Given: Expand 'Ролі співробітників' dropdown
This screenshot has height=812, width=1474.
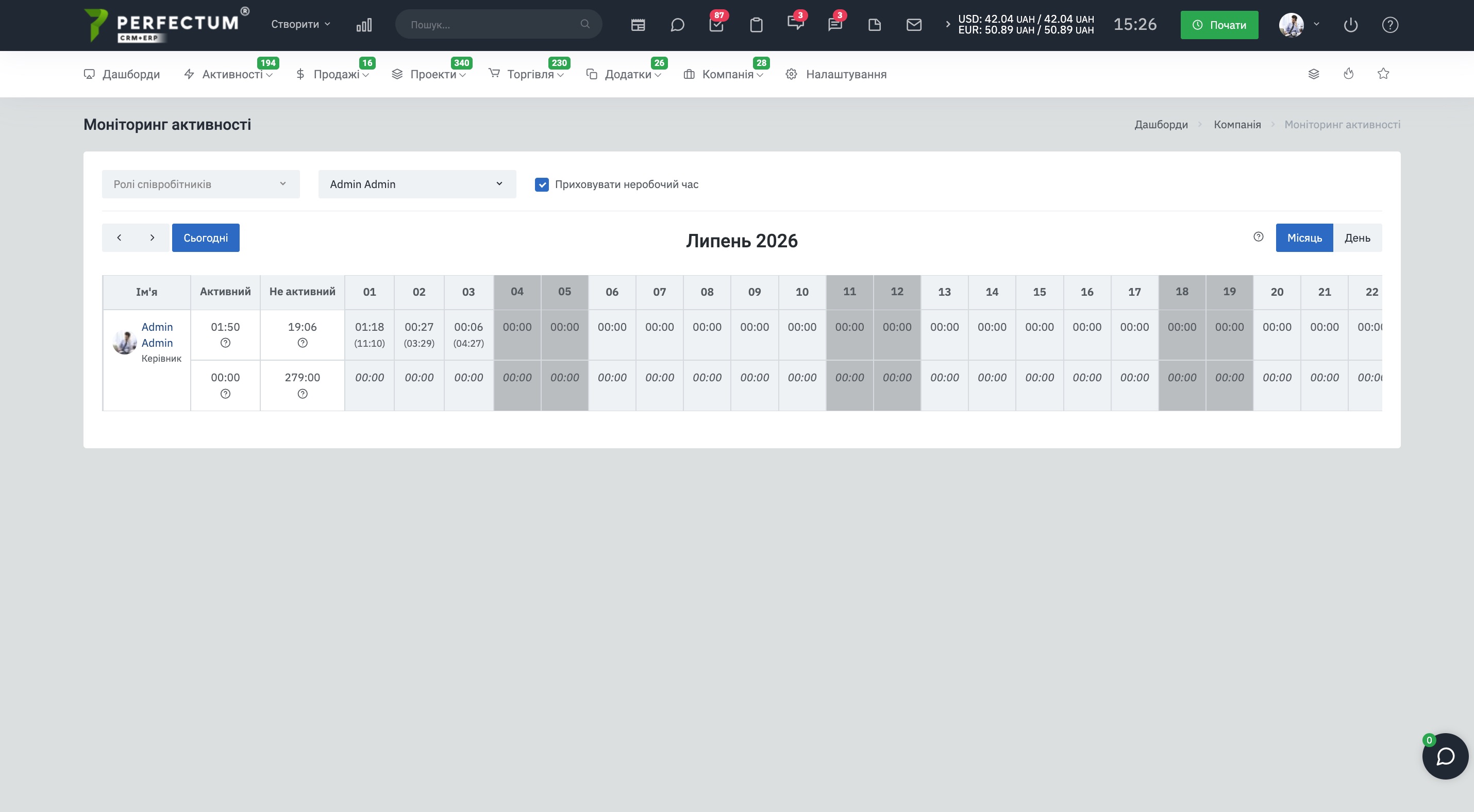Looking at the screenshot, I should click(x=200, y=184).
